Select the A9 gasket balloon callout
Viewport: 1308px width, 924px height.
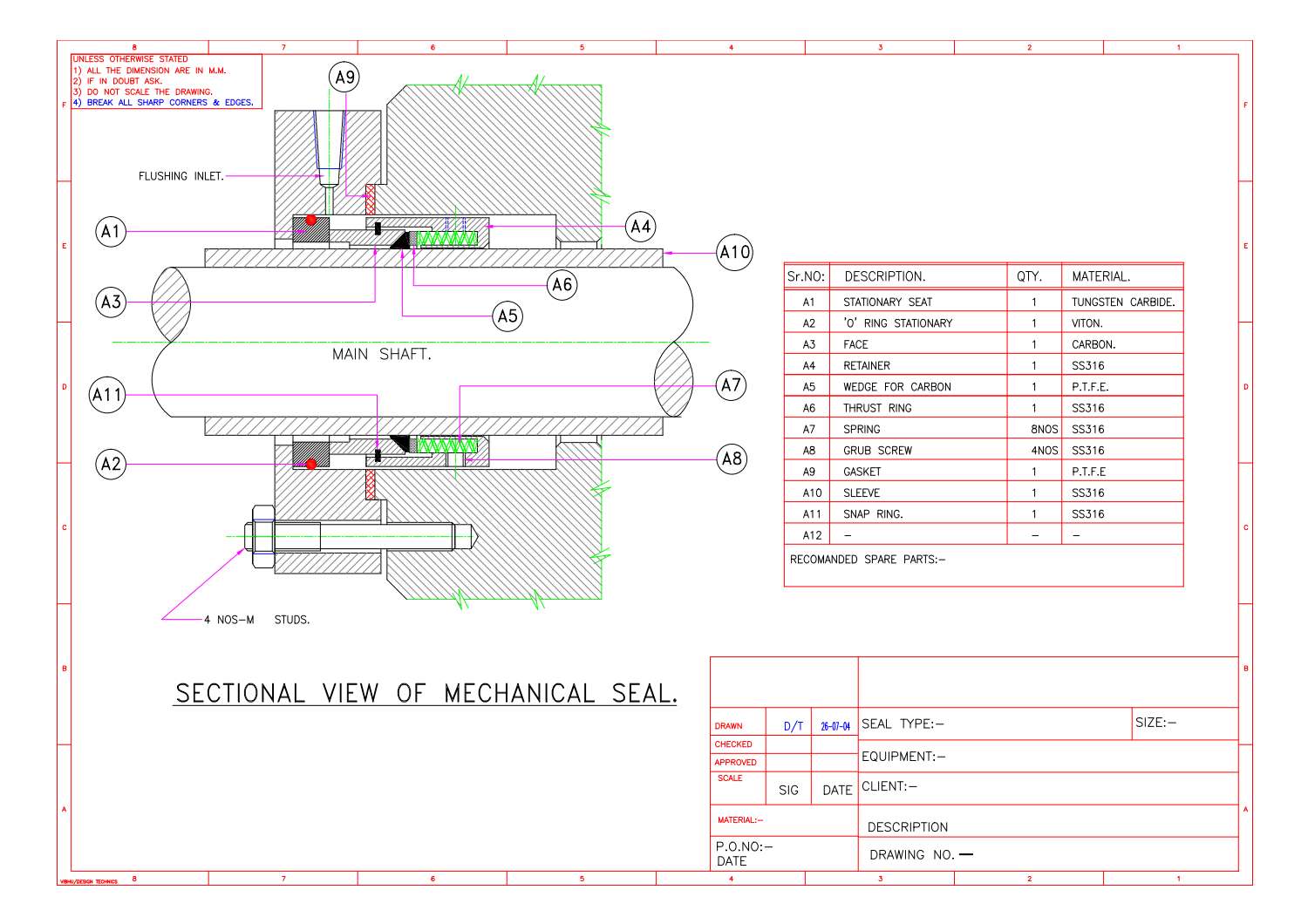(x=344, y=77)
